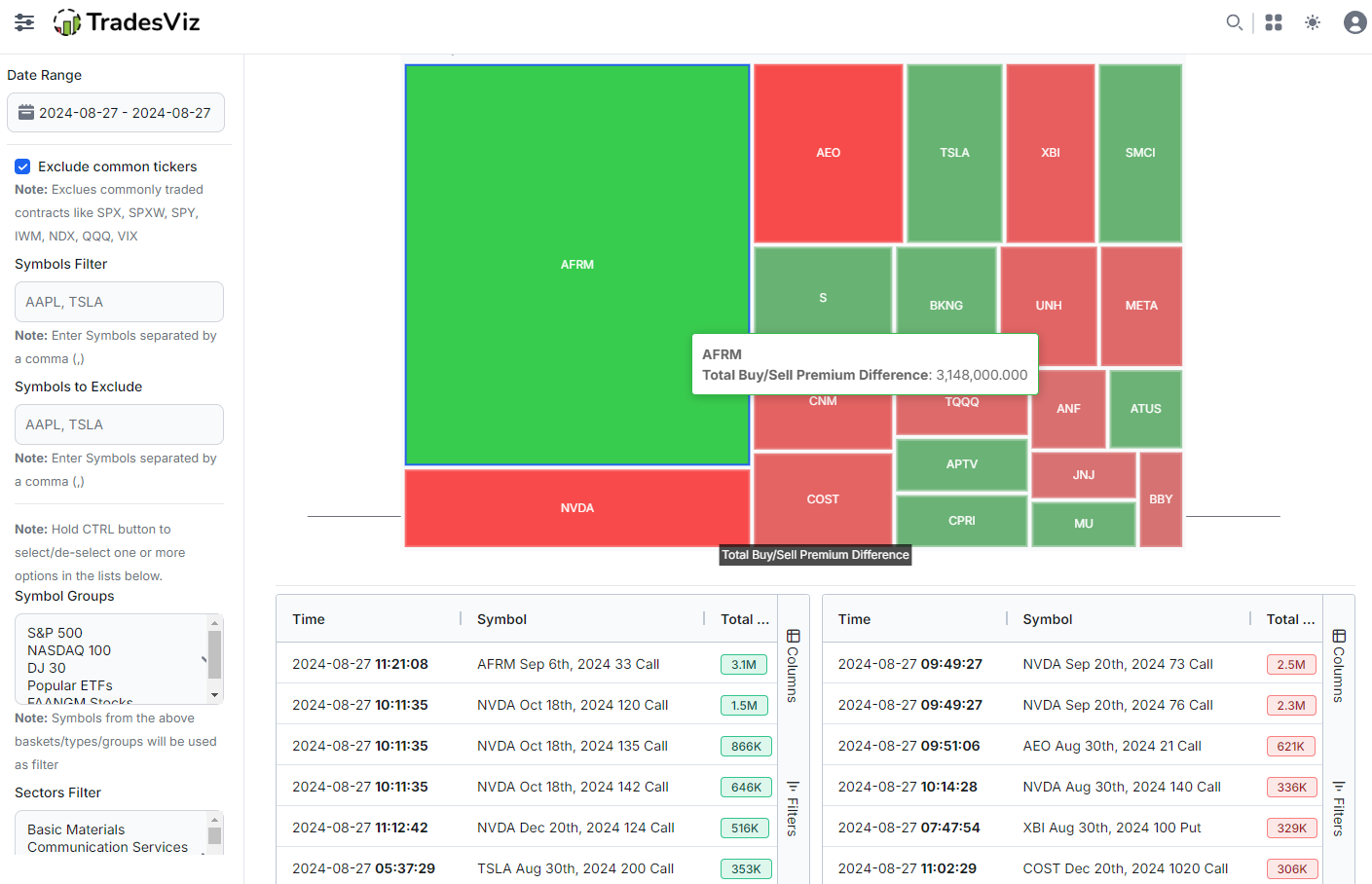Click Total Buy/Sell Premium Difference chart label
1372x884 pixels.
[815, 555]
